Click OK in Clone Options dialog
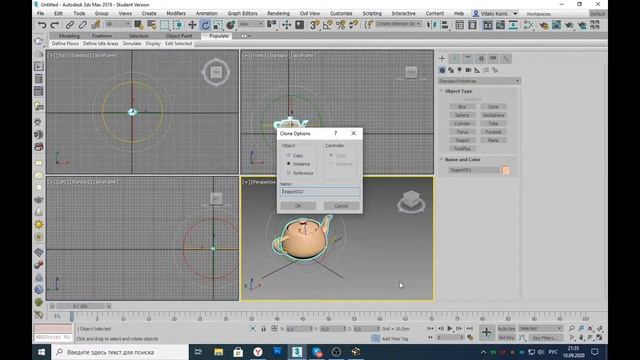 [x=298, y=206]
